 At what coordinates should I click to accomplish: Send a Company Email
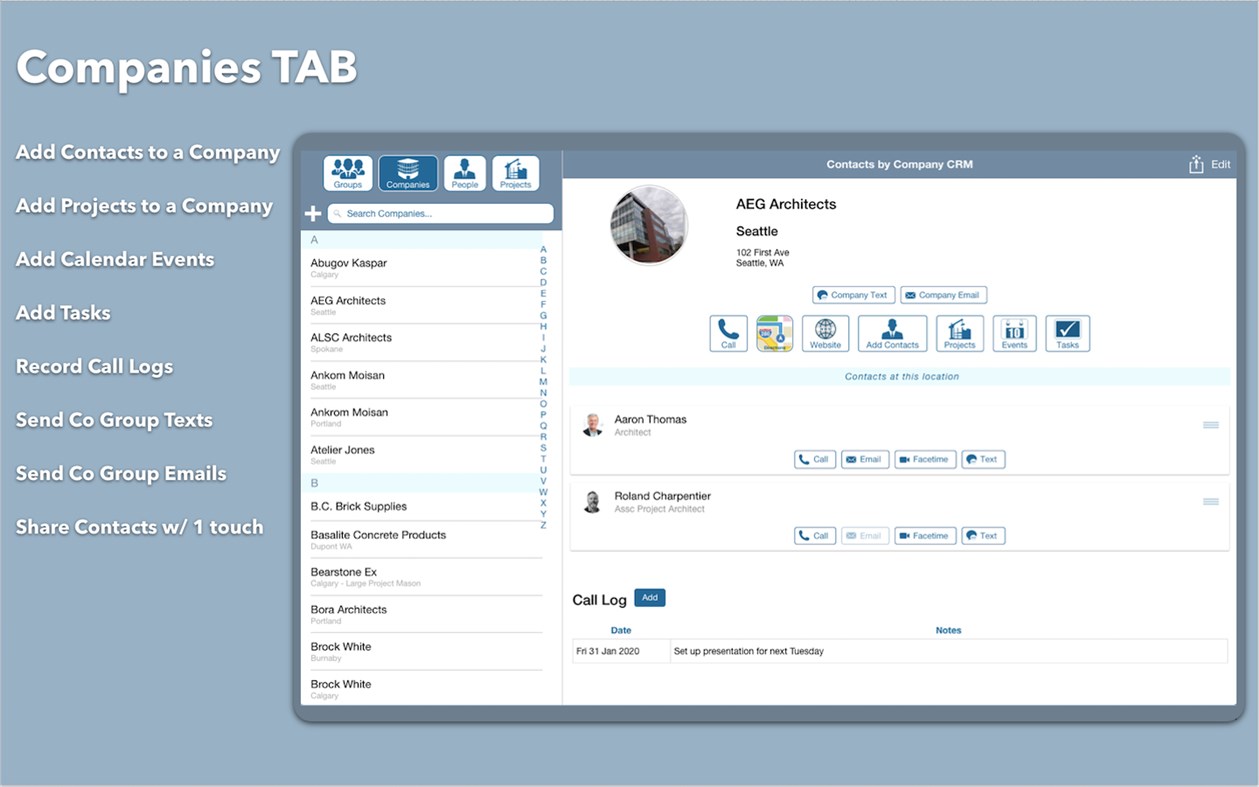943,294
